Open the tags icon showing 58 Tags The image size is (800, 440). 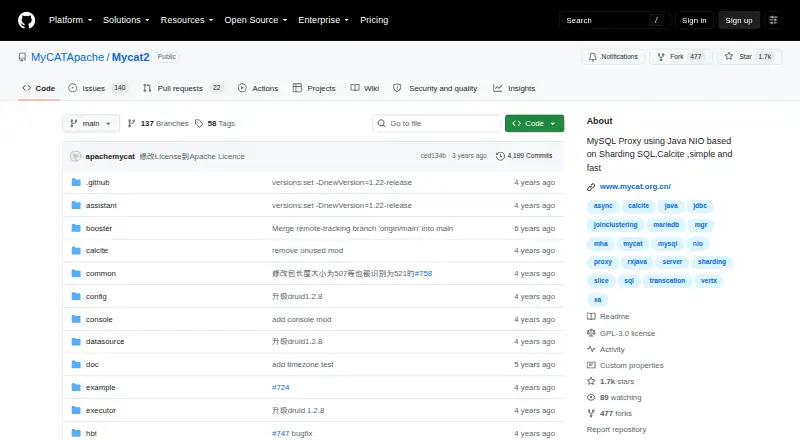[x=199, y=124]
